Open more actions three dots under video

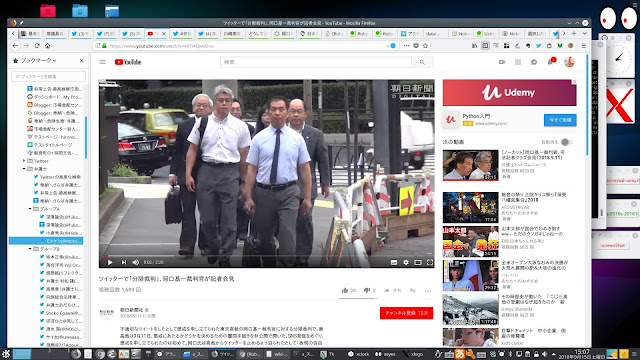click(428, 291)
